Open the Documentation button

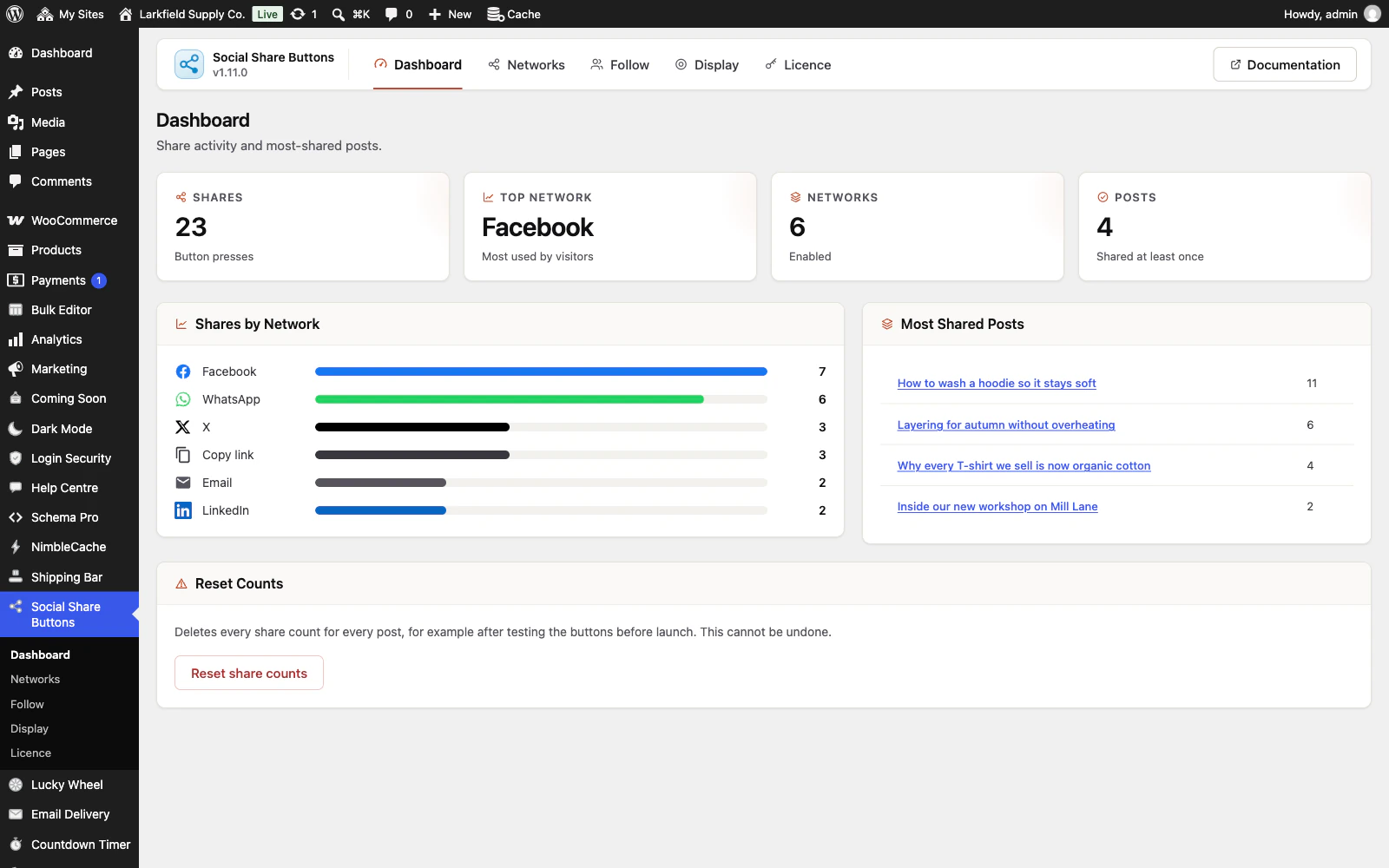1285,65
